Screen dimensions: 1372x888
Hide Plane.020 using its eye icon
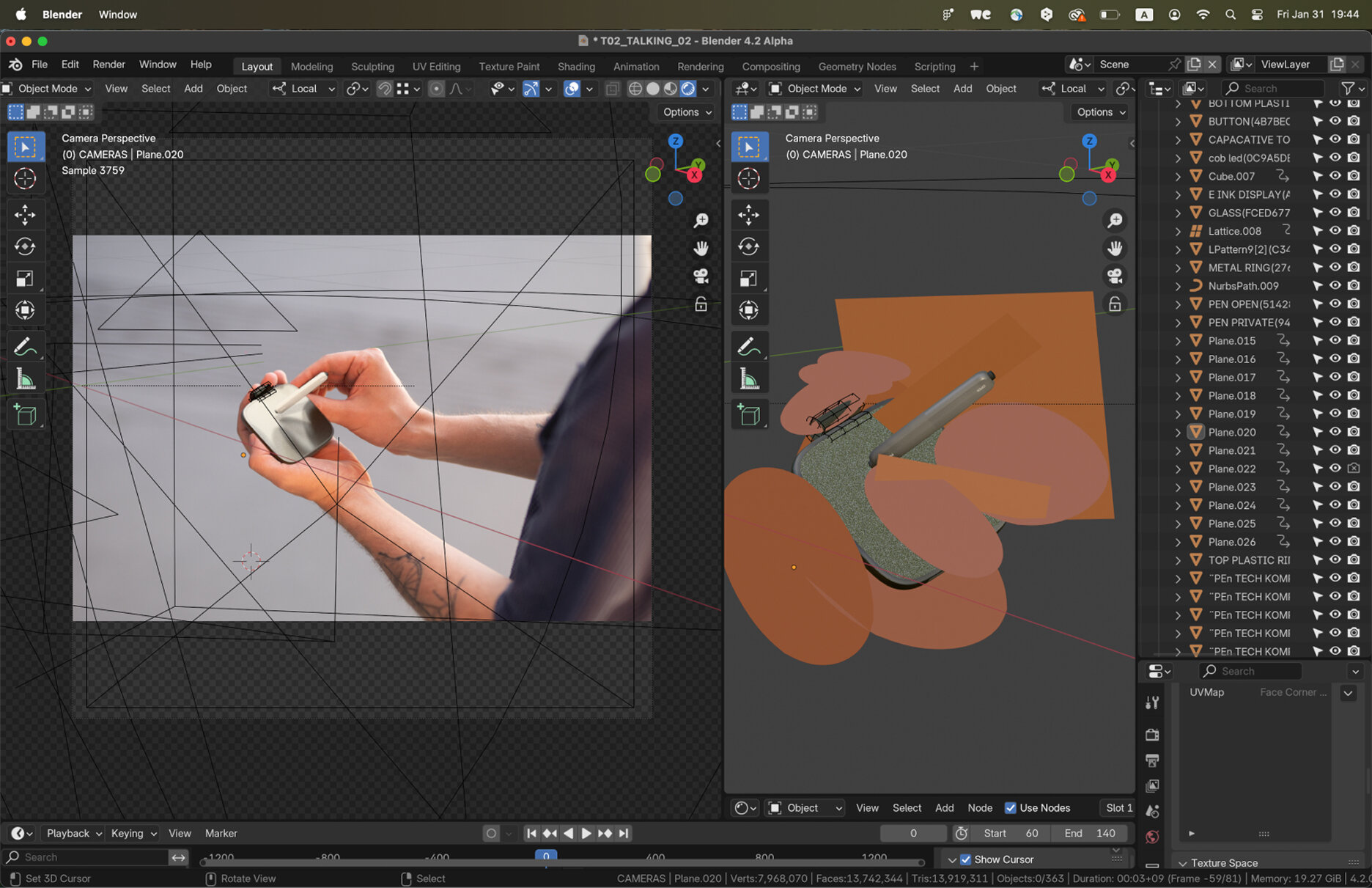point(1335,432)
